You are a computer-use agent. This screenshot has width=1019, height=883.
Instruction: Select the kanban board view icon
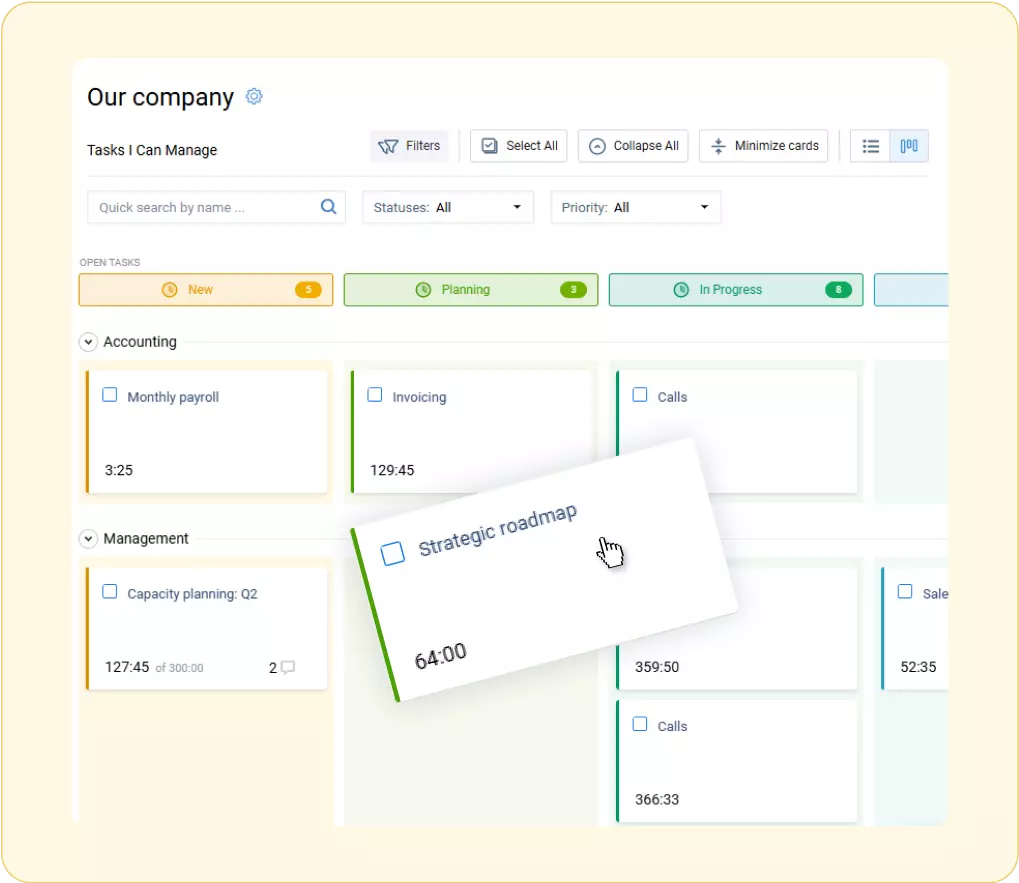[907, 145]
